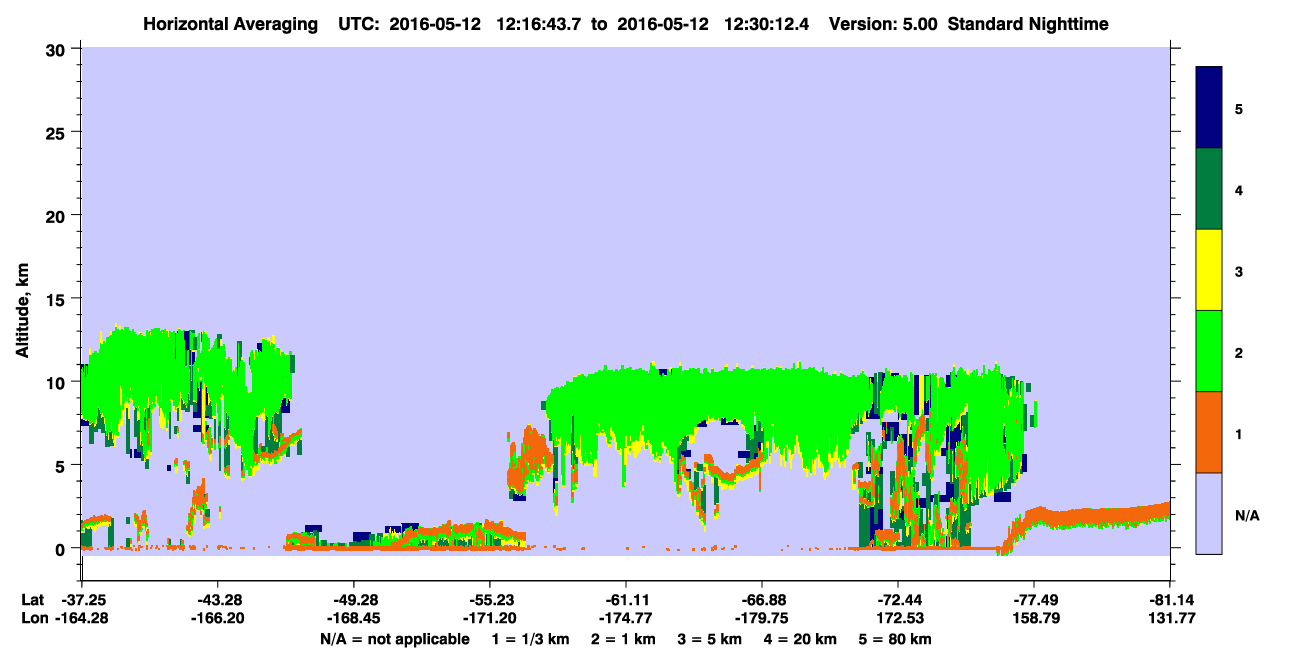Click the '2 = 1 km' legend text
The image size is (1300, 667).
pyautogui.click(x=622, y=639)
